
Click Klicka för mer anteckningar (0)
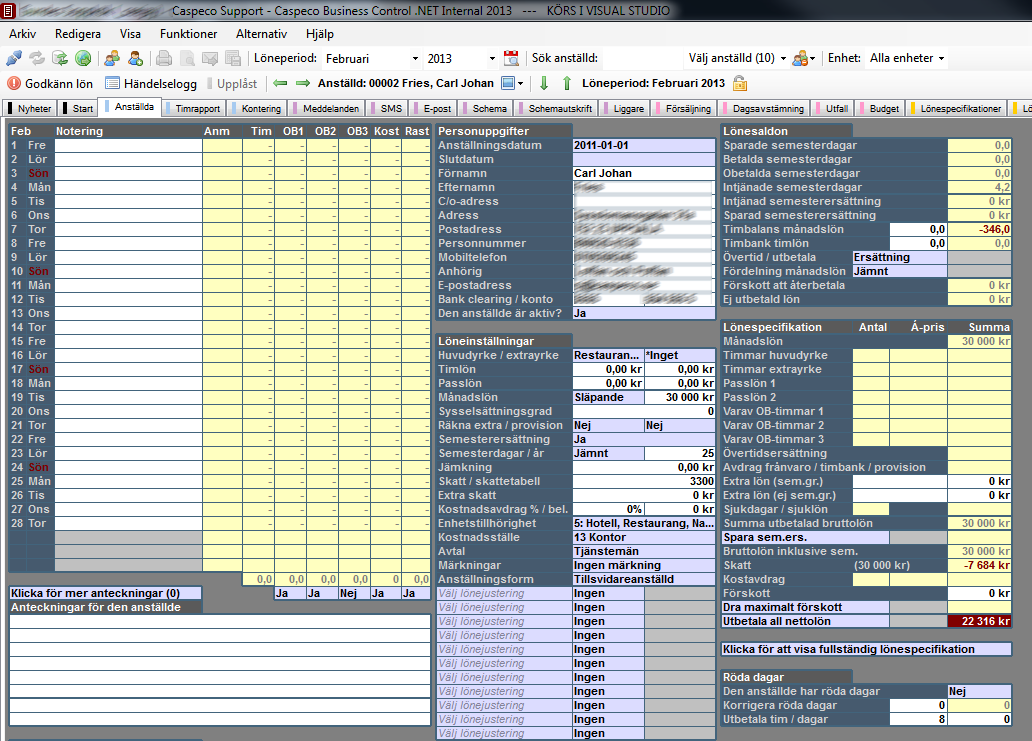pos(105,594)
